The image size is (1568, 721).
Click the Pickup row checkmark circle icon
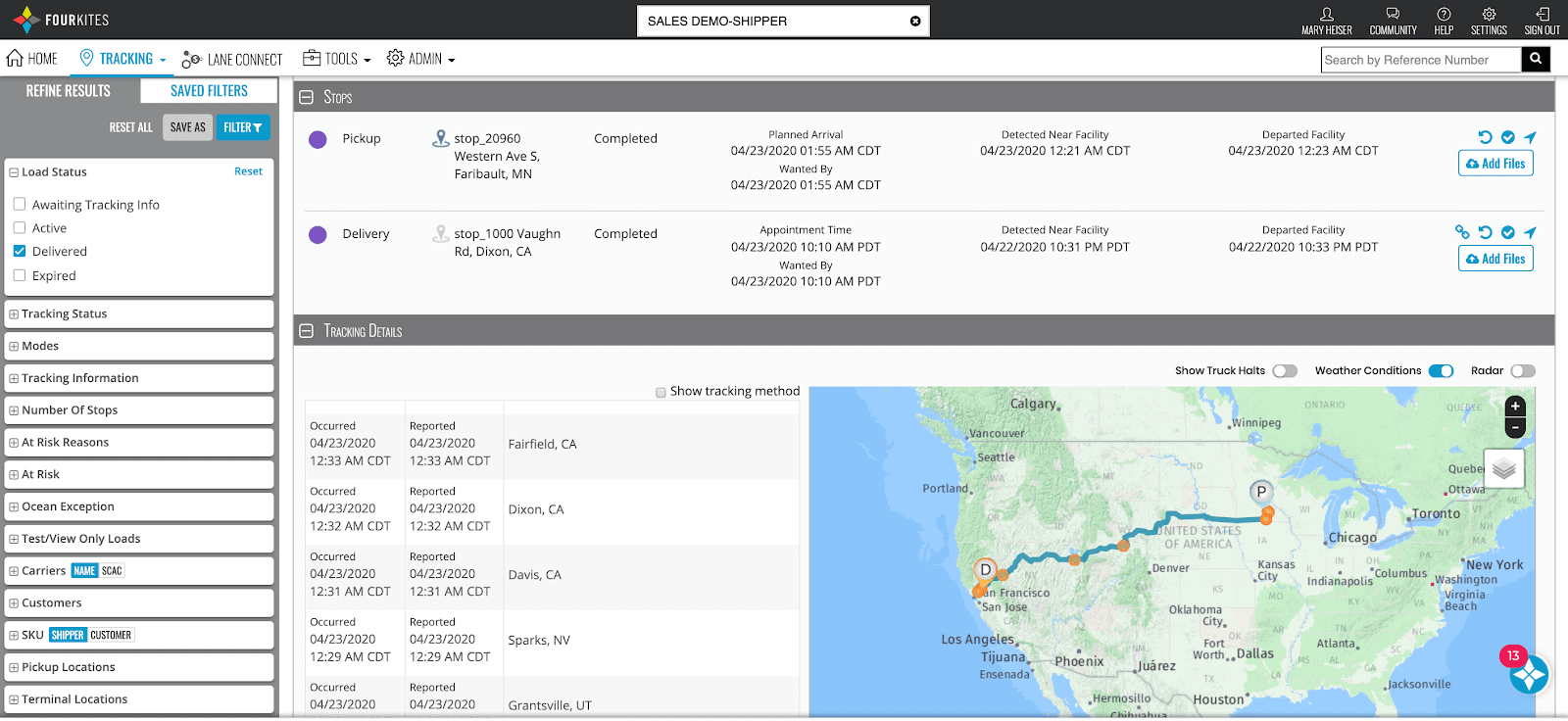[x=1508, y=137]
